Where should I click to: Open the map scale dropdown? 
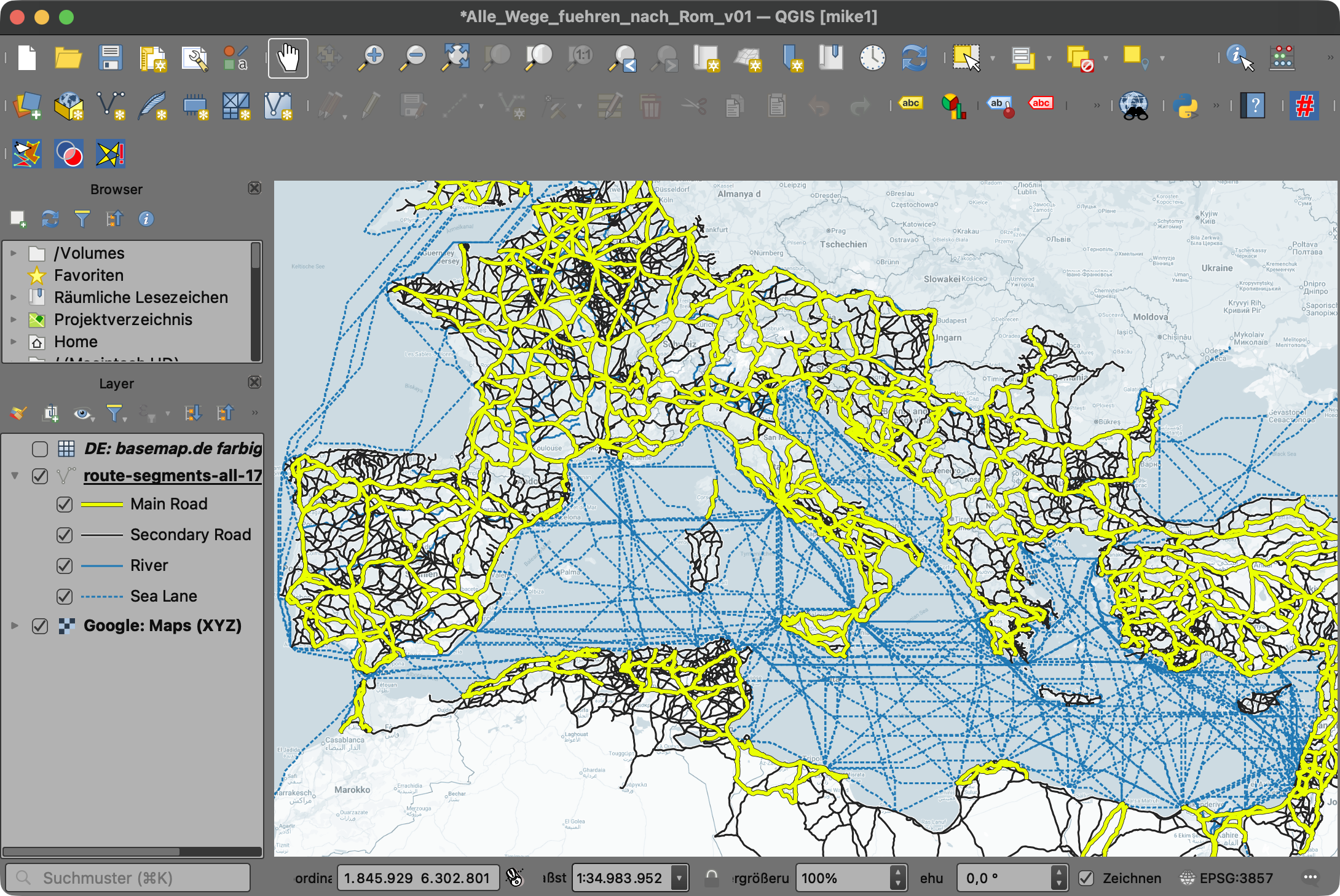click(x=679, y=878)
